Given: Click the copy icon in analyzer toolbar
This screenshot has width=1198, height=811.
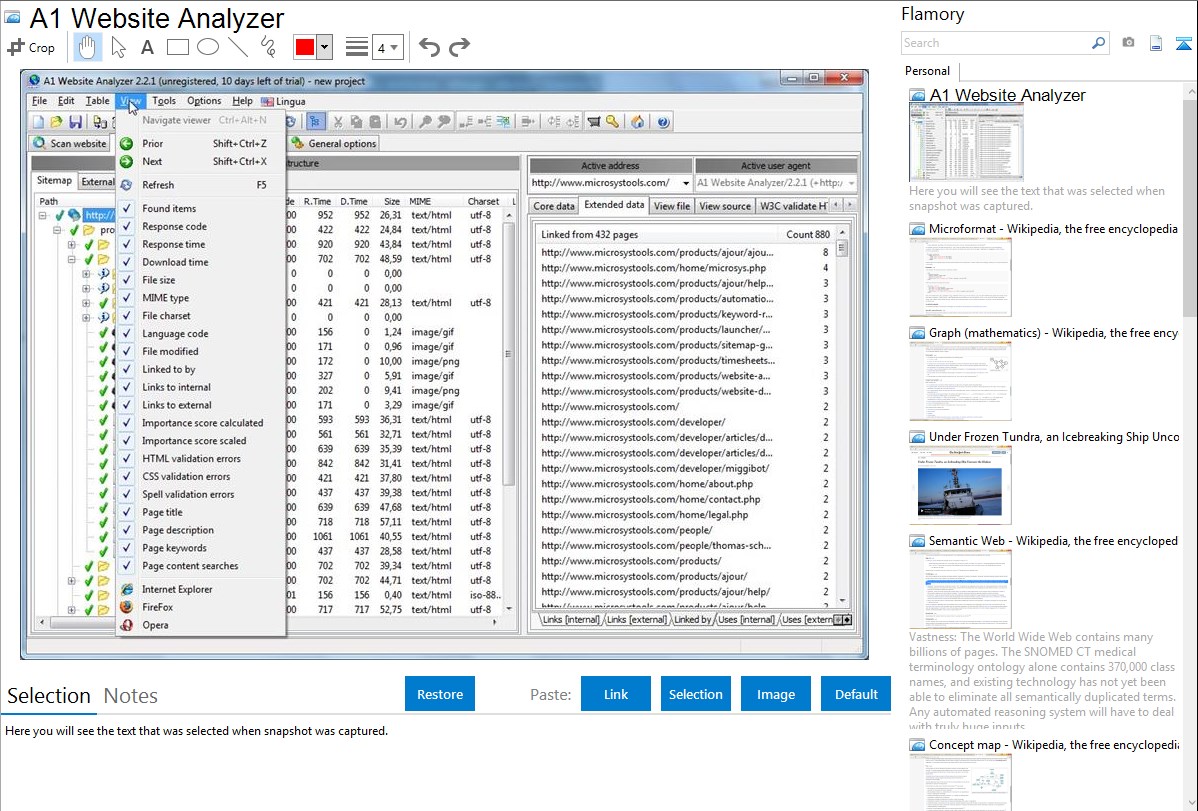Looking at the screenshot, I should click(x=356, y=122).
